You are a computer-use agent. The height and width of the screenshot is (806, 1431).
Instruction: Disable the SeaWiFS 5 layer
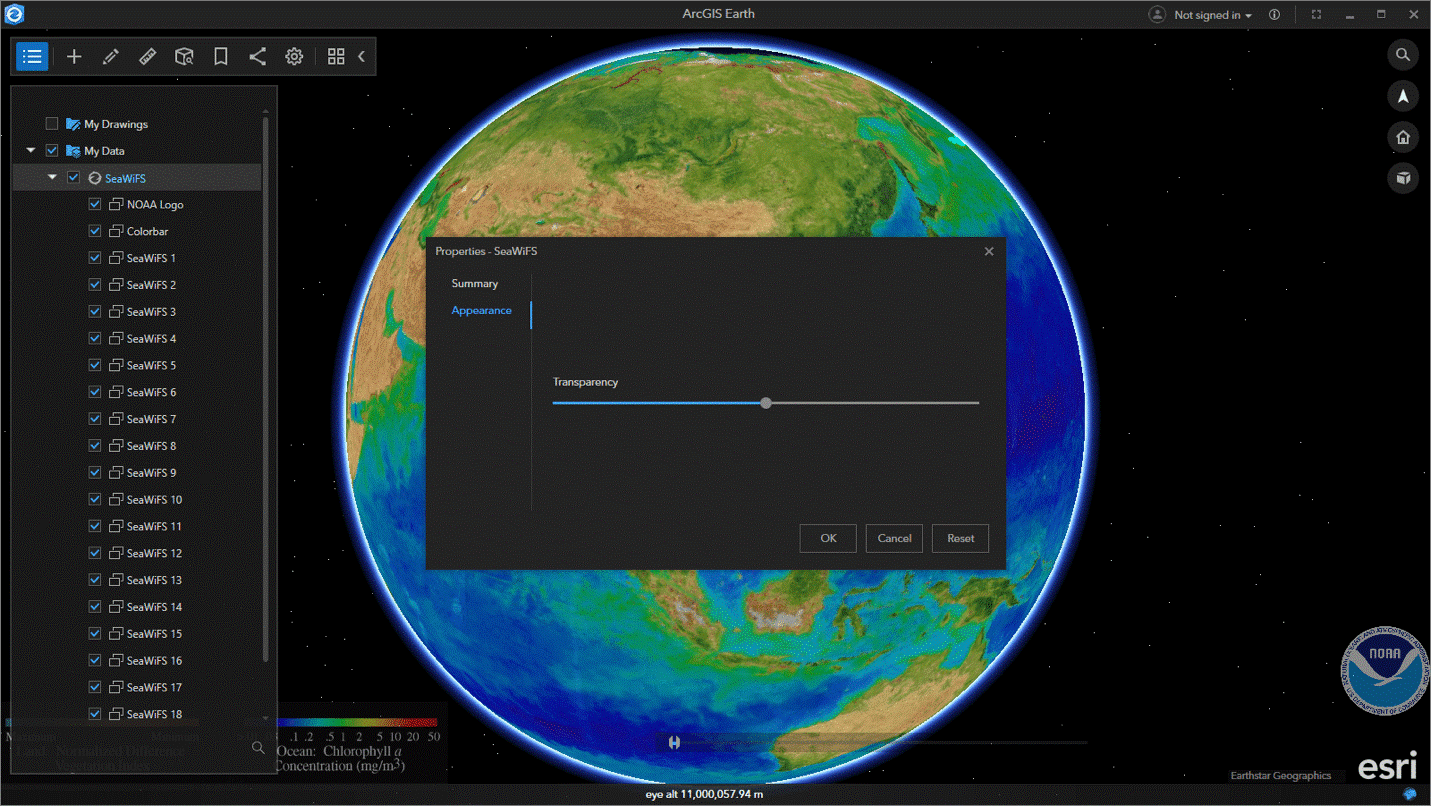(94, 364)
